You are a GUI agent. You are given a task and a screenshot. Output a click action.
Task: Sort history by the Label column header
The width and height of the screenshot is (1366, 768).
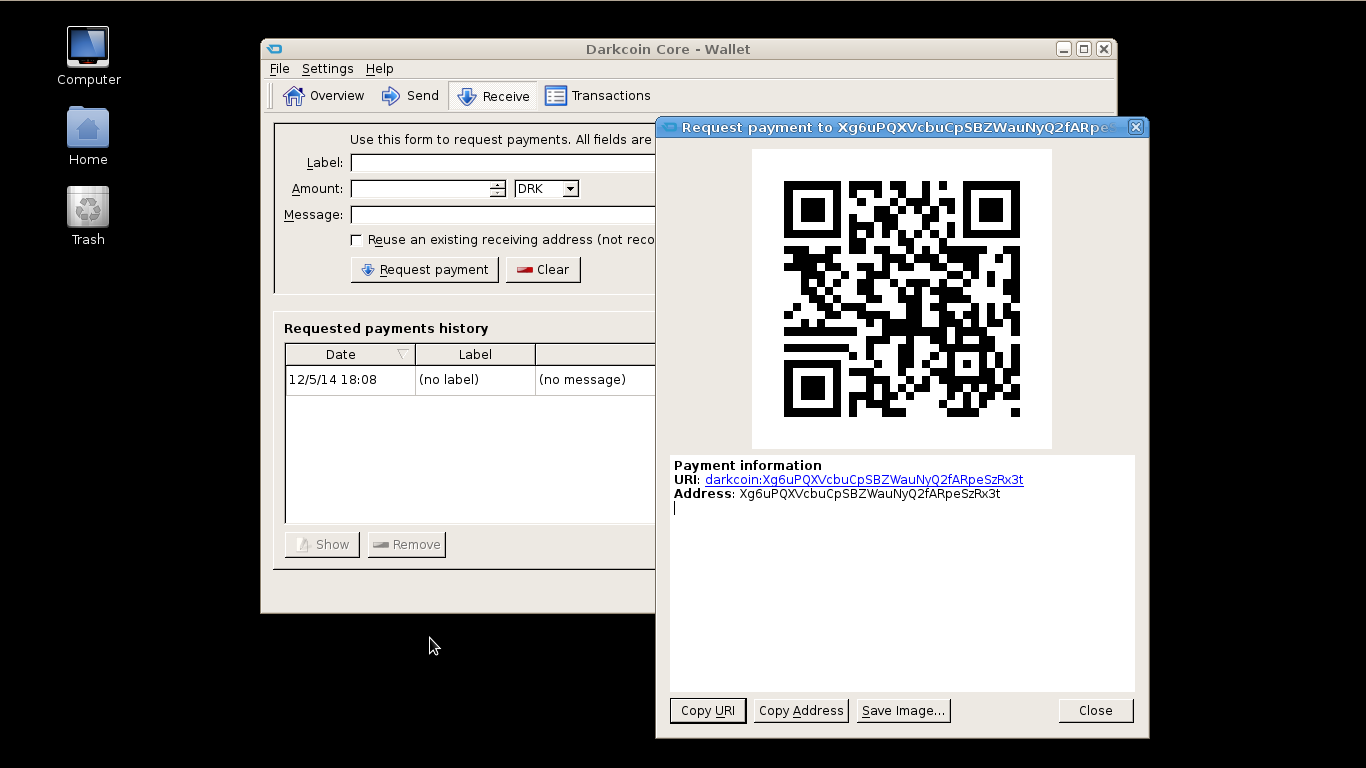pyautogui.click(x=475, y=355)
